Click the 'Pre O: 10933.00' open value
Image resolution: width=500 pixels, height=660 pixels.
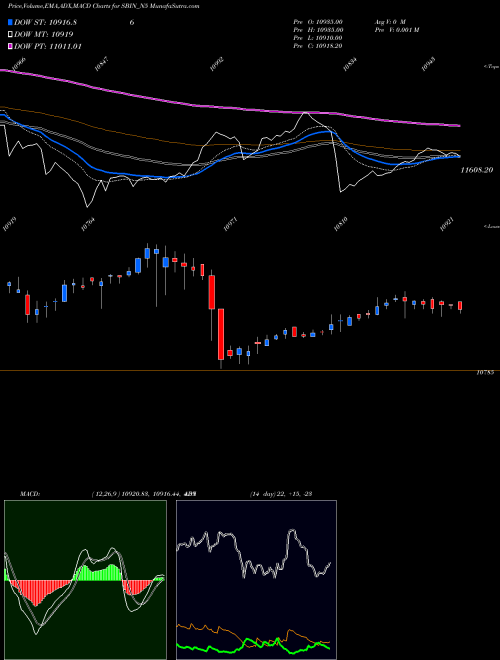click(x=318, y=22)
